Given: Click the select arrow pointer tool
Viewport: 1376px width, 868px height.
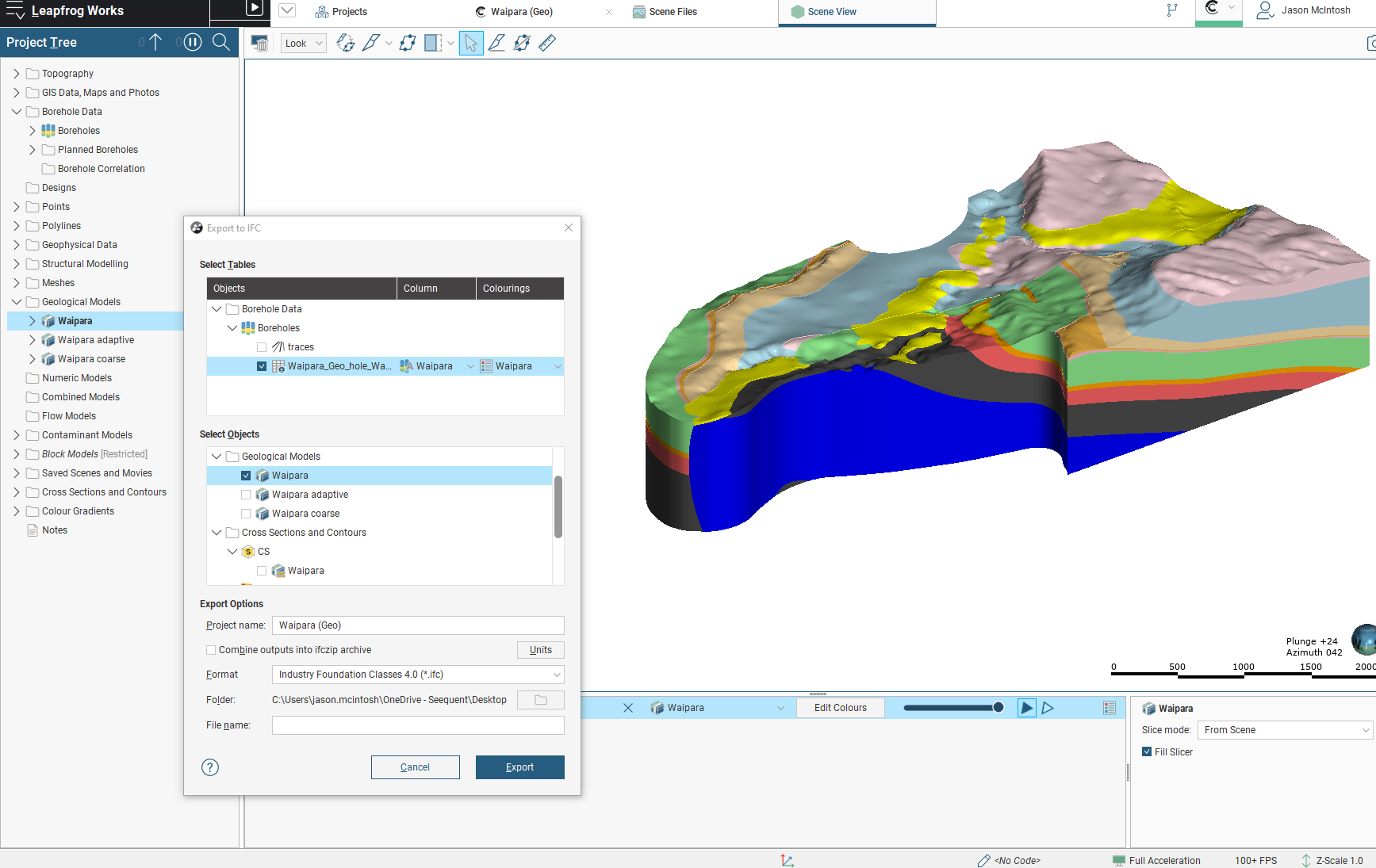Looking at the screenshot, I should coord(471,44).
